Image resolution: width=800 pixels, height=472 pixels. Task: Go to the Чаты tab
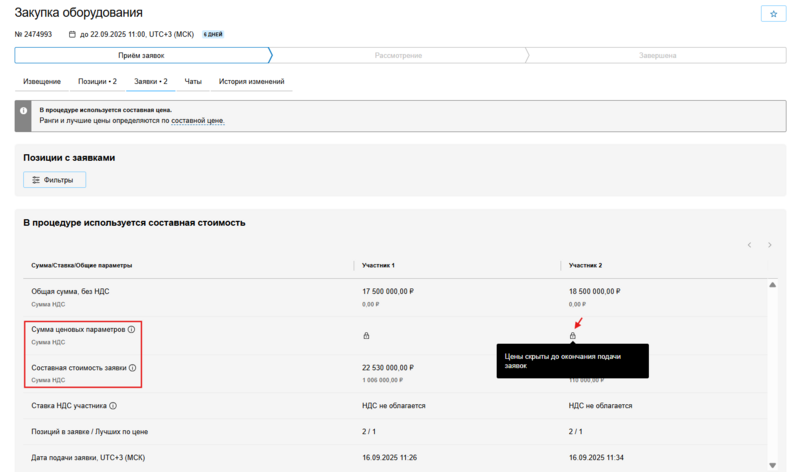(193, 81)
